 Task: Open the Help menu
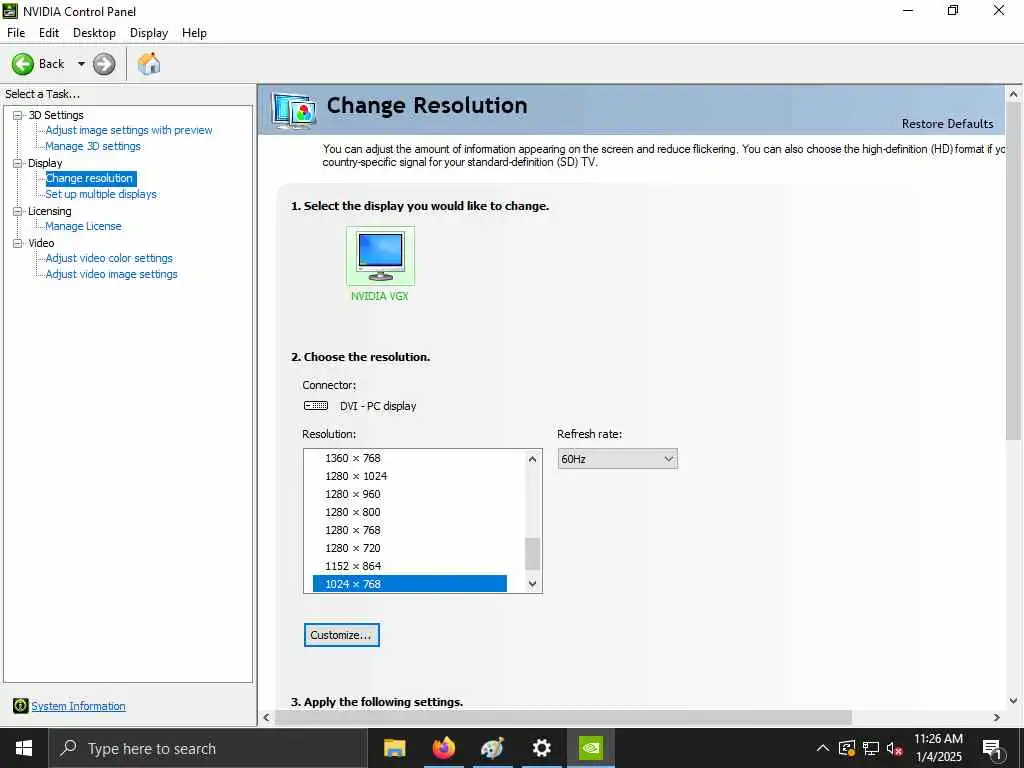tap(195, 33)
